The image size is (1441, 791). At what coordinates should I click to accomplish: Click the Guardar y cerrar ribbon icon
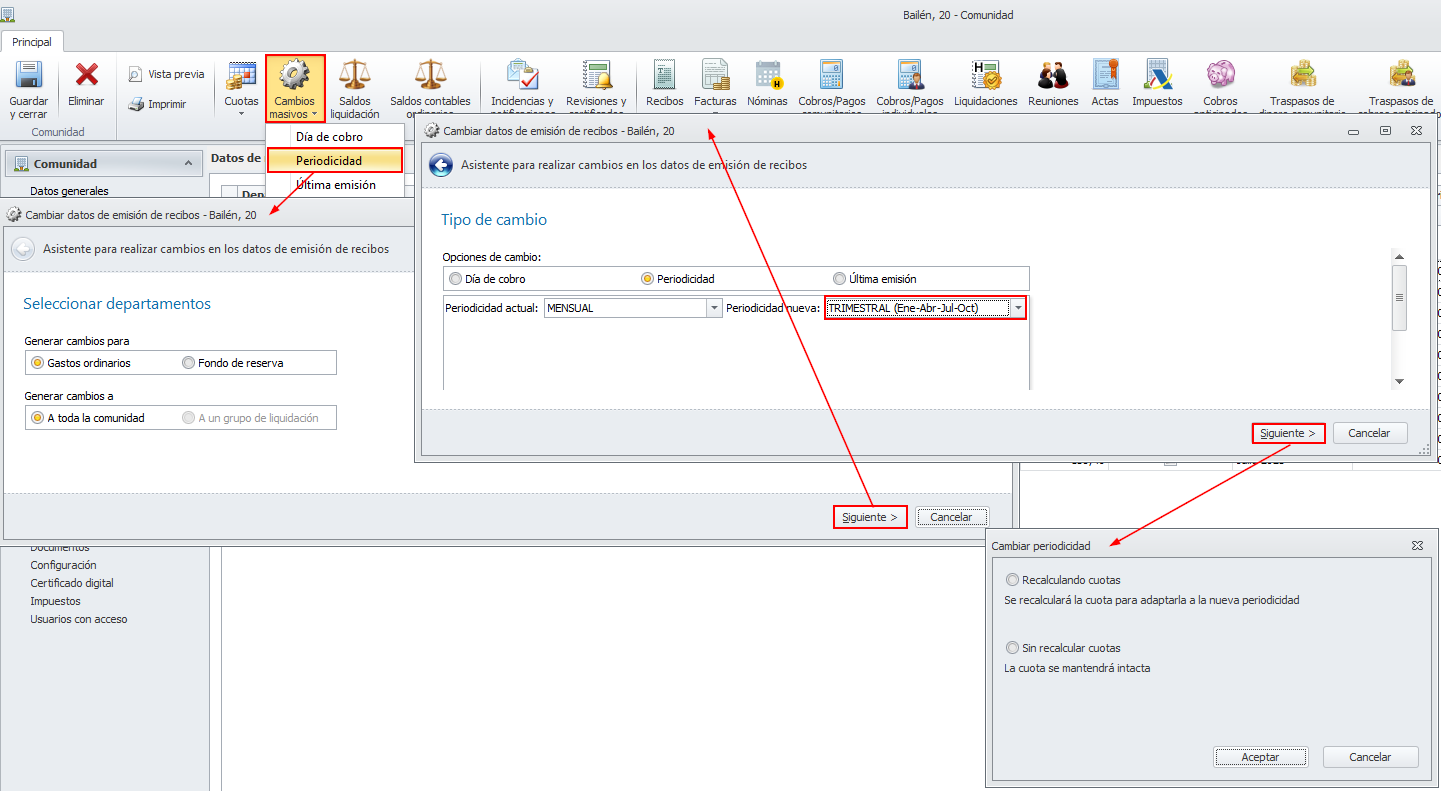coord(28,75)
